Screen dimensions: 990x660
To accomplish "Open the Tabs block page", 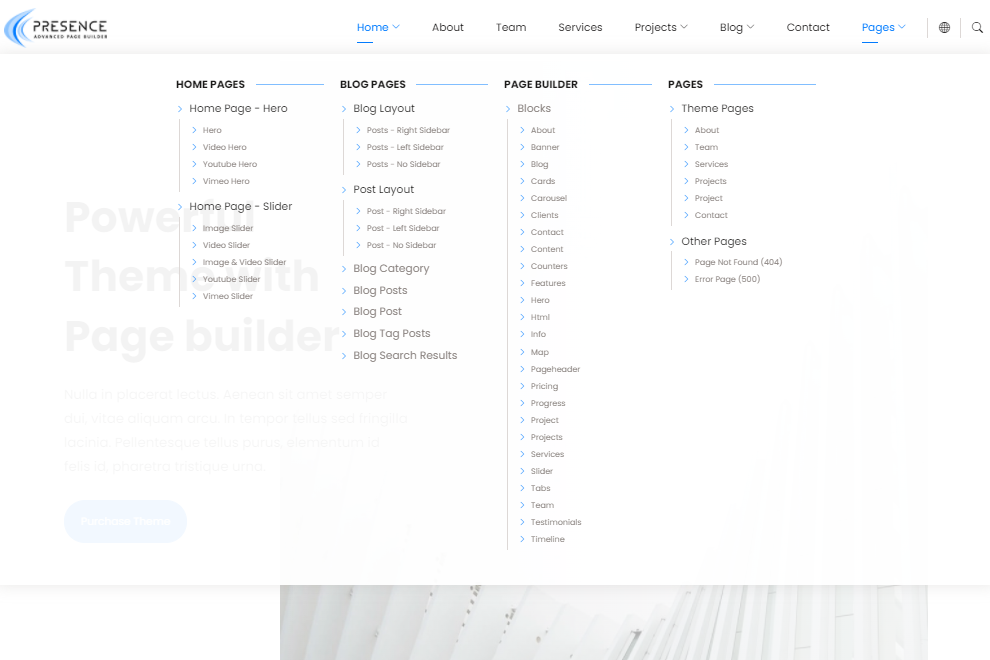I will [540, 488].
